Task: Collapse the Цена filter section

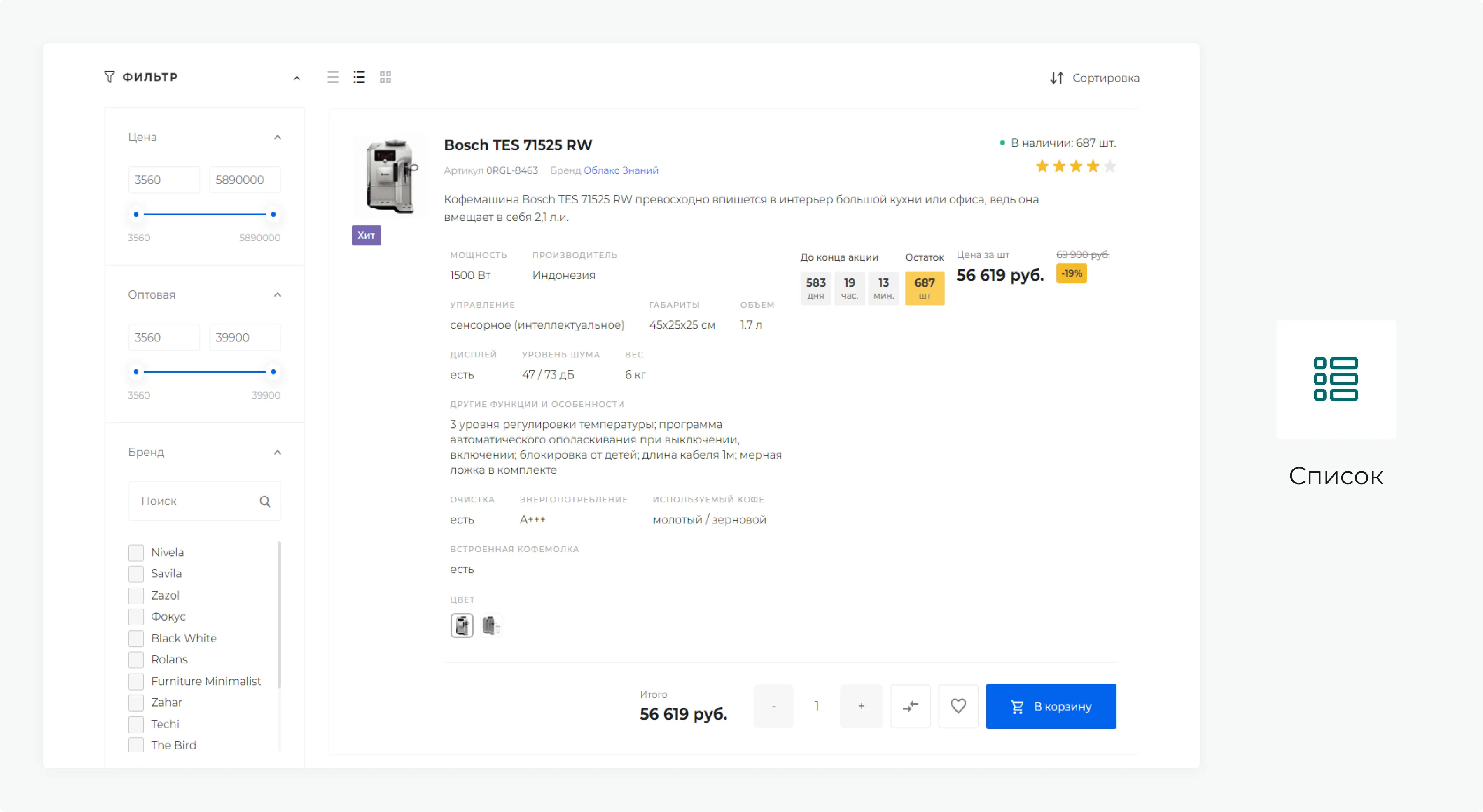Action: (278, 137)
